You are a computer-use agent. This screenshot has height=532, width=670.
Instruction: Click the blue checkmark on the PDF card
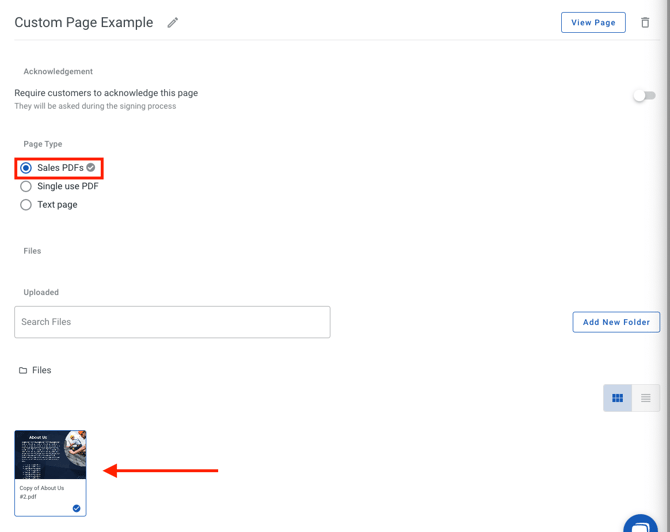[76, 508]
